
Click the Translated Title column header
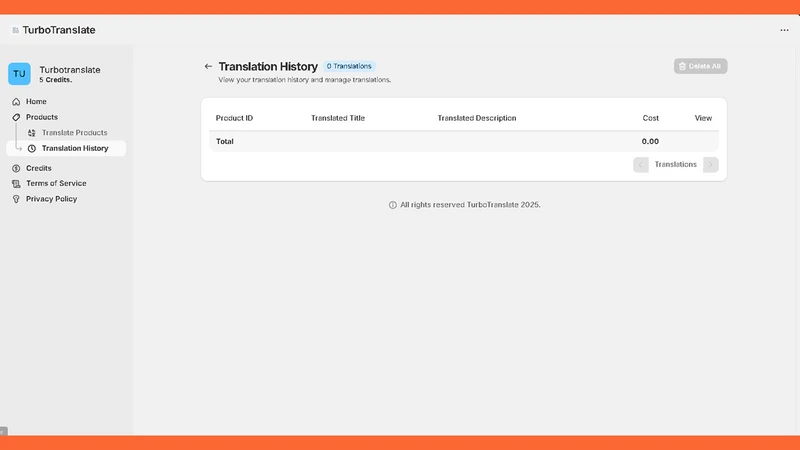pos(338,118)
